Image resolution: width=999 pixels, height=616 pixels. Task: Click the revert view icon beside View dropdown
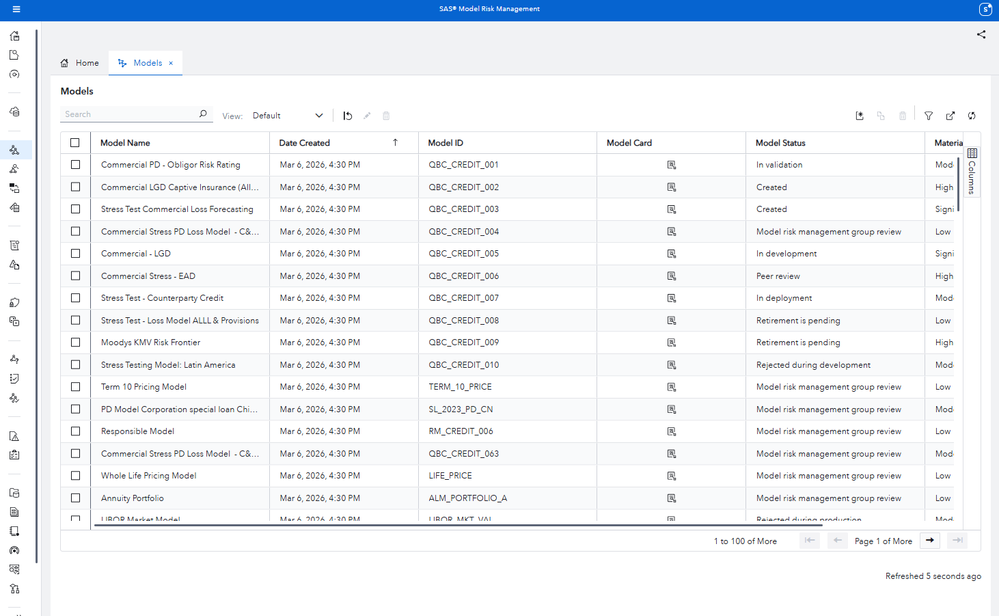coord(347,116)
